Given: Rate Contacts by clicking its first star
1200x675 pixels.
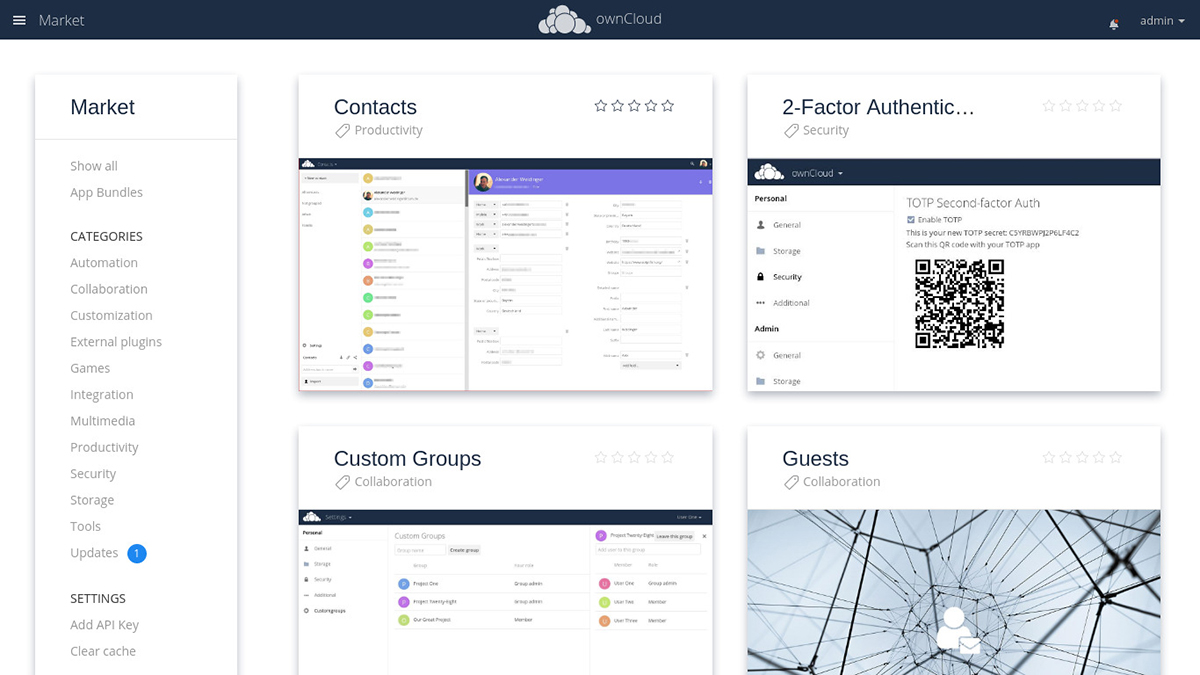Looking at the screenshot, I should (x=601, y=104).
